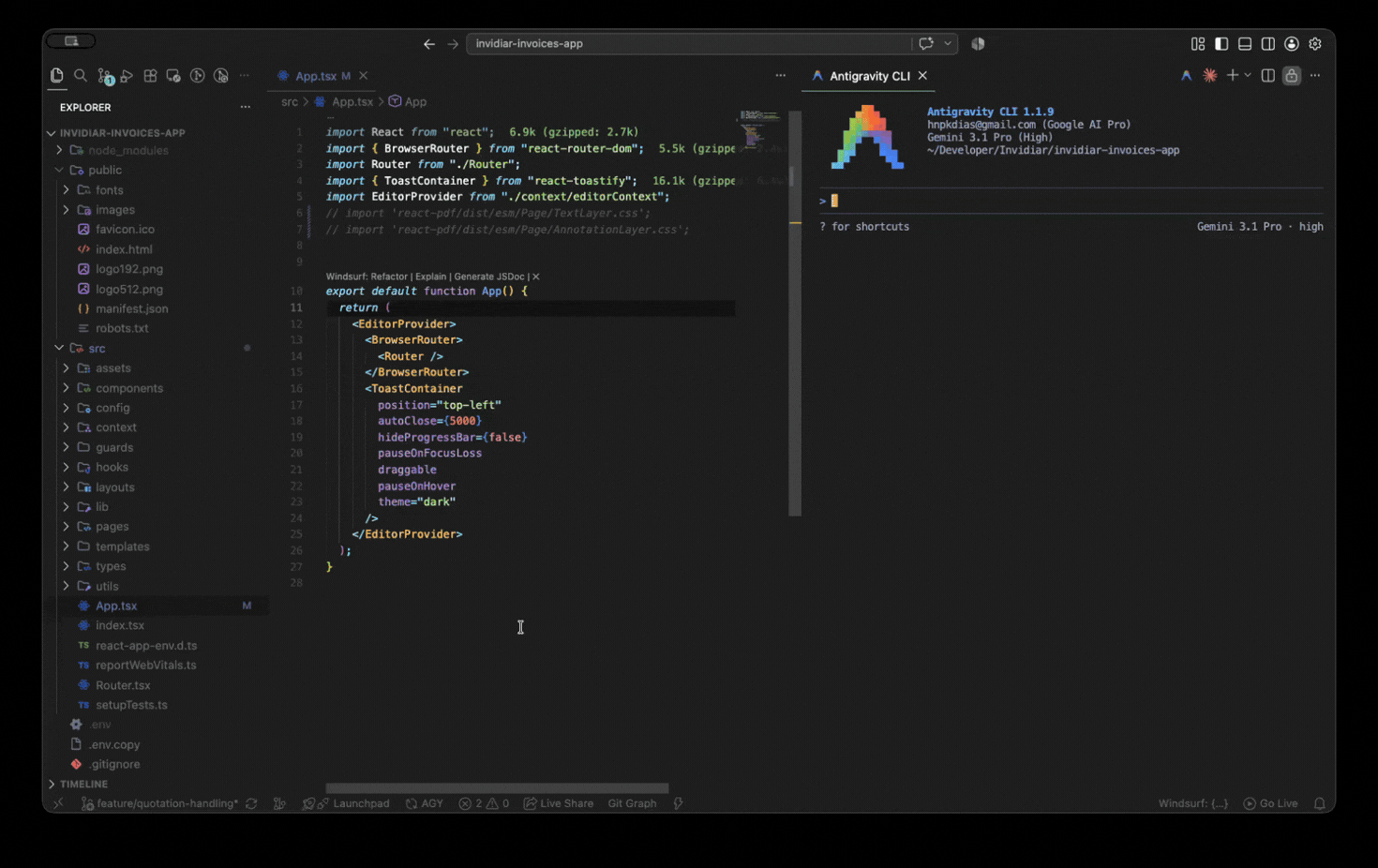1378x868 pixels.
Task: Open the Accounts icon in the title bar
Action: [1292, 44]
